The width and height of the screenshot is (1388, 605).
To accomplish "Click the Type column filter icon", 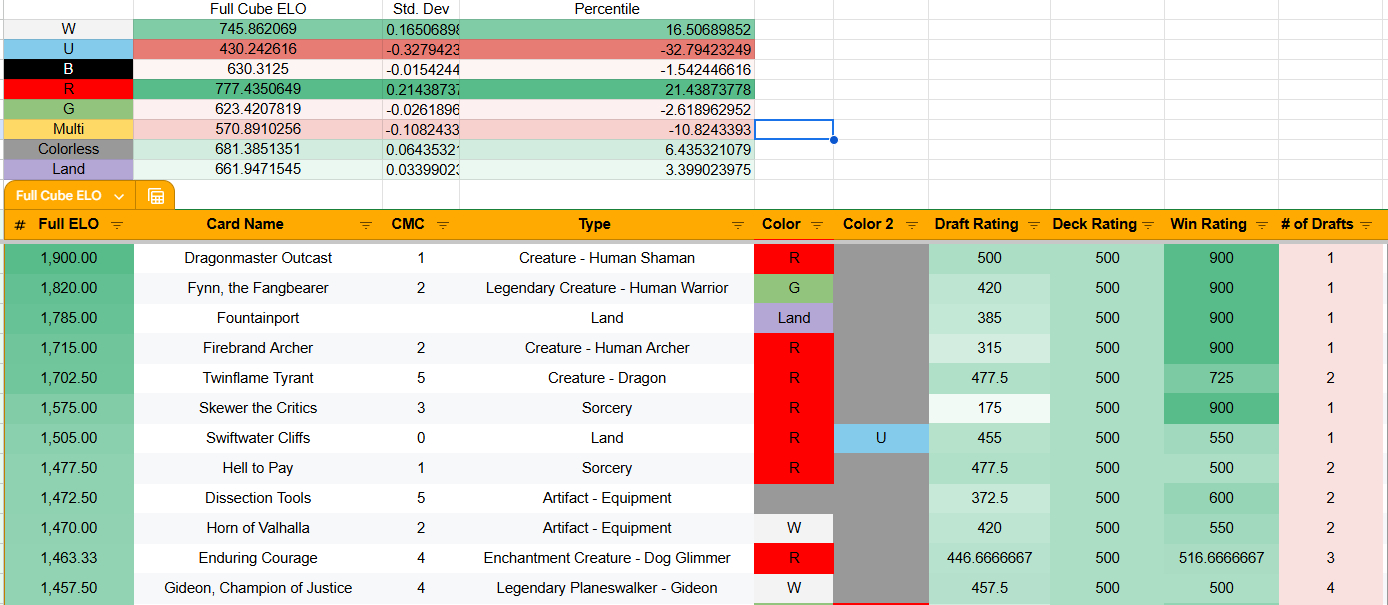I will 738,225.
